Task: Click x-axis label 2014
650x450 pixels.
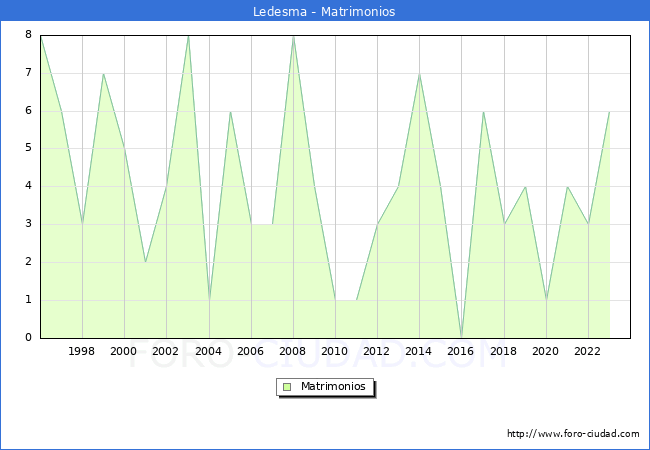Action: pos(418,351)
